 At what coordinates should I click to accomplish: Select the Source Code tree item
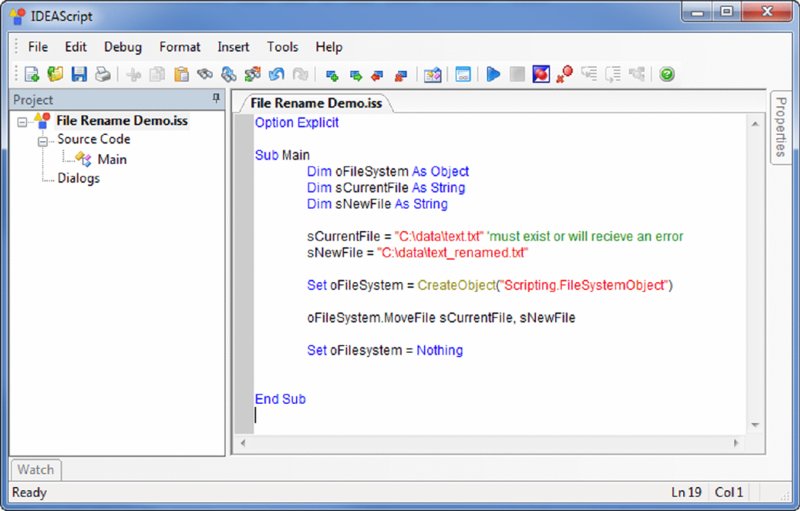(x=93, y=139)
